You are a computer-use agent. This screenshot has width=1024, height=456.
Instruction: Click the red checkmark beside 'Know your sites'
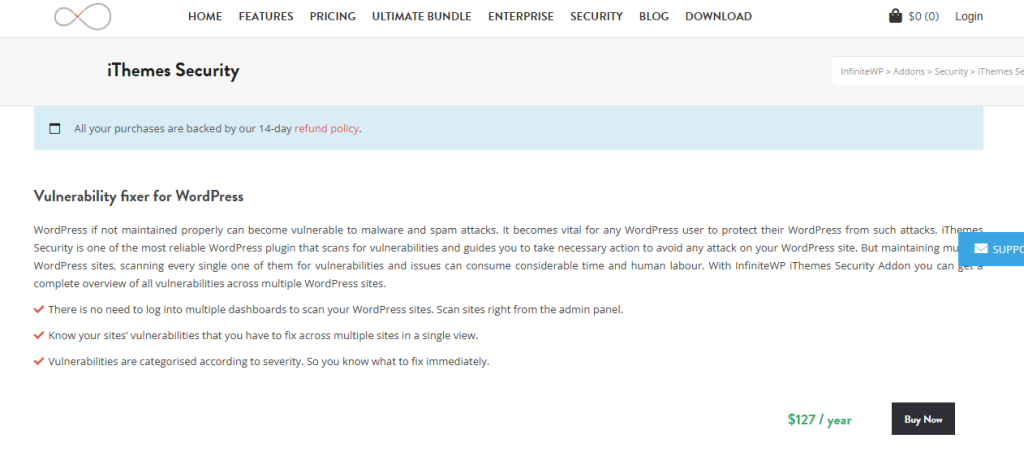click(39, 335)
